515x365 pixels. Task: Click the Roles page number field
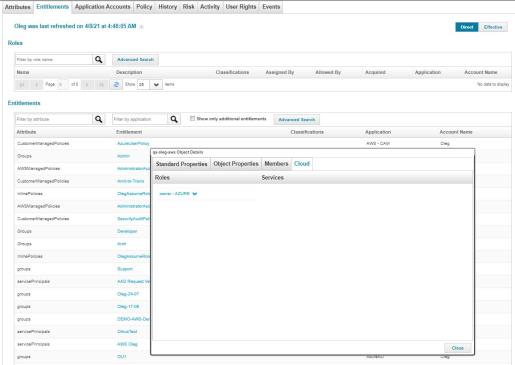tap(62, 85)
